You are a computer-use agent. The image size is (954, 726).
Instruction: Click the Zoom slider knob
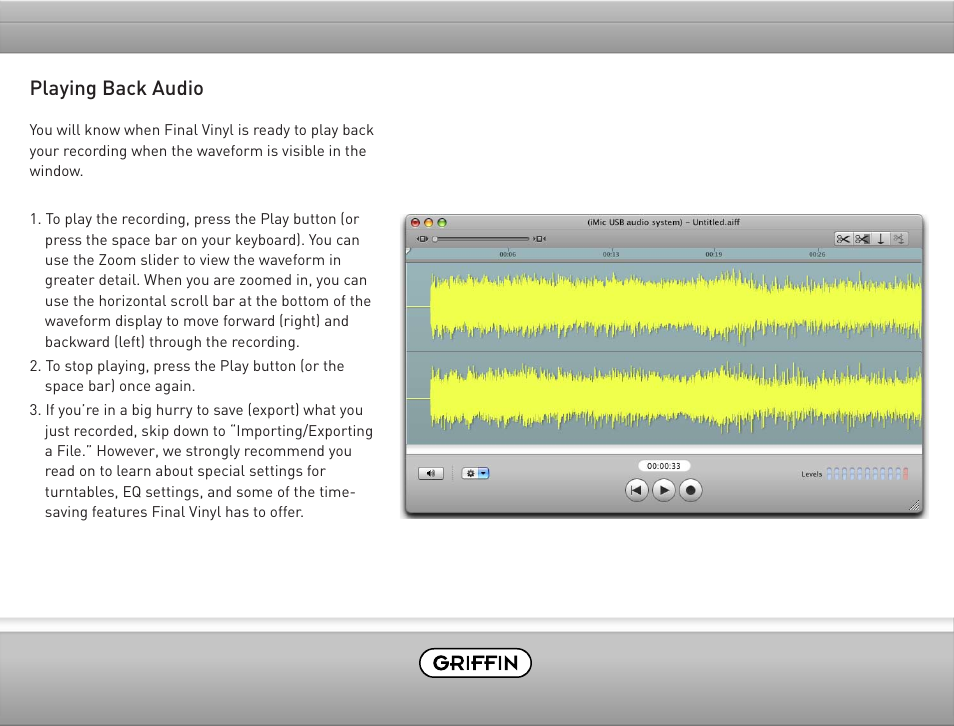435,239
